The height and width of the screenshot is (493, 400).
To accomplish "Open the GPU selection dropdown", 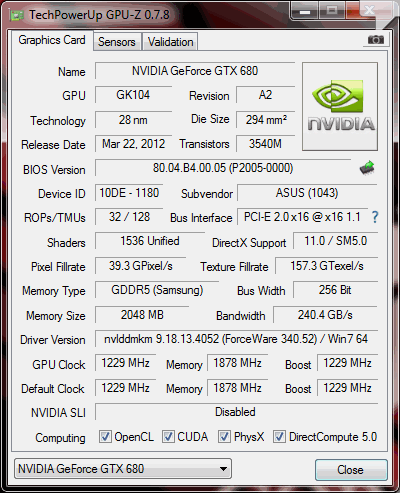I will 123,469.
